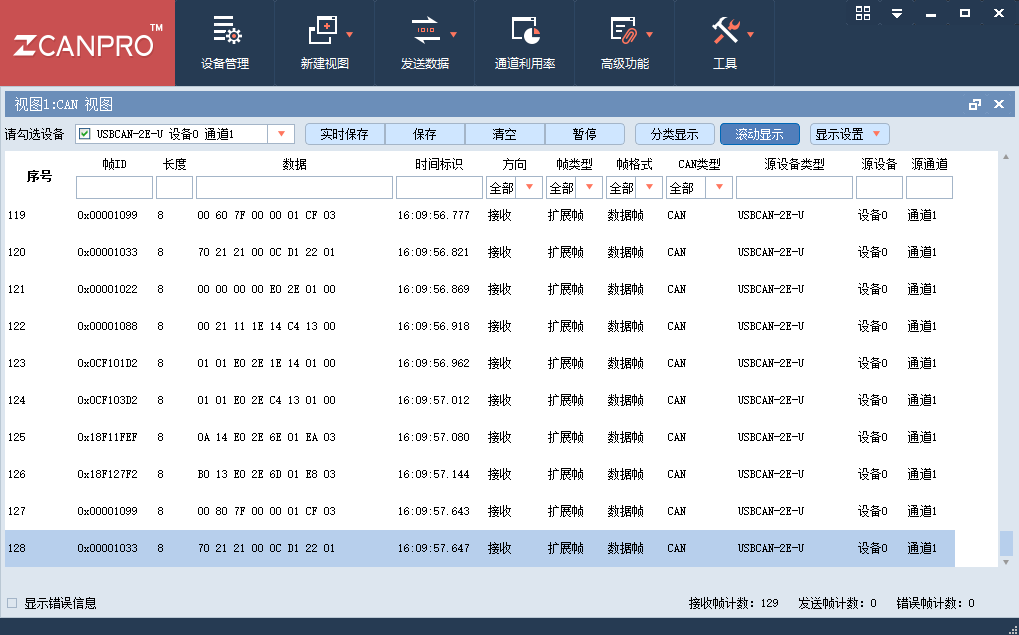
Task: Undock the CAN view using the float icon
Action: [977, 103]
